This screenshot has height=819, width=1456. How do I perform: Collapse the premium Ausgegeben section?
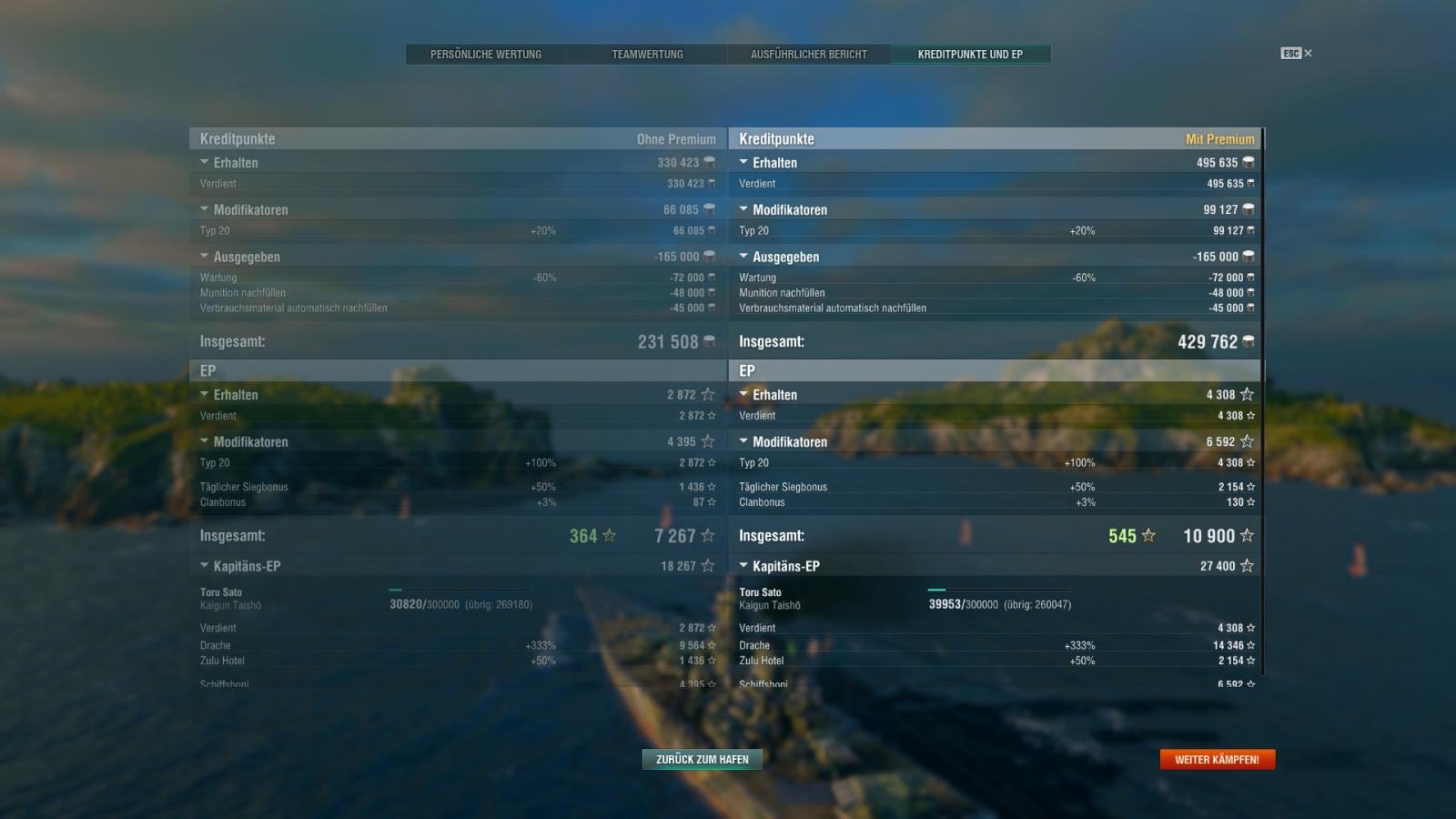743,257
